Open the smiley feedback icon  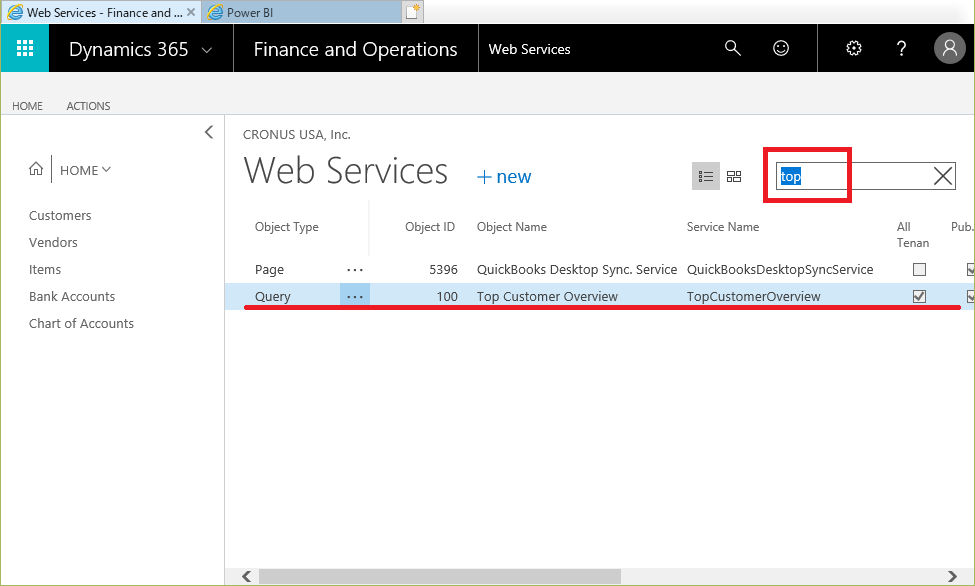click(781, 48)
